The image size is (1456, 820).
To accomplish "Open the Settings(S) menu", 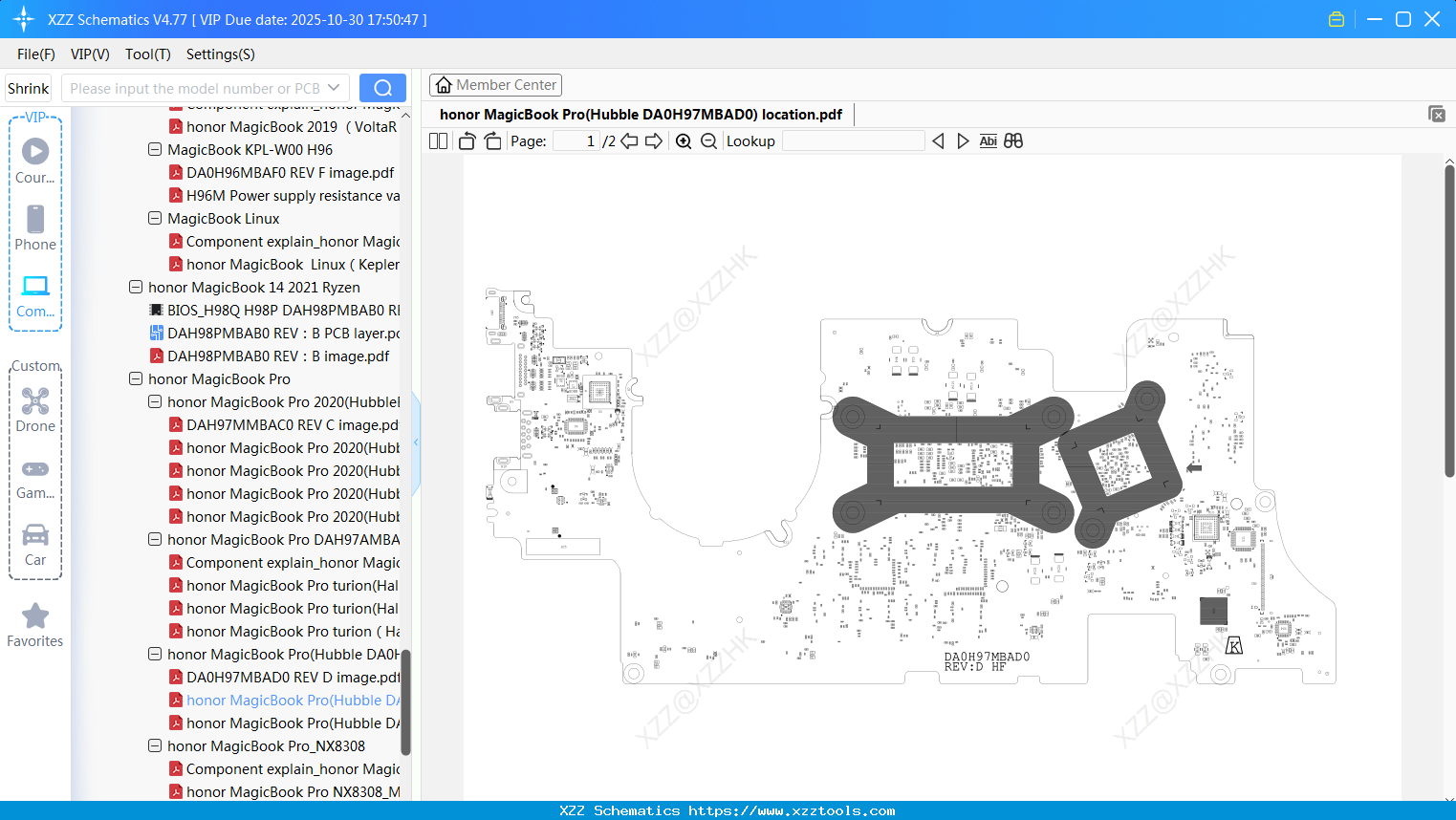I will [x=221, y=54].
